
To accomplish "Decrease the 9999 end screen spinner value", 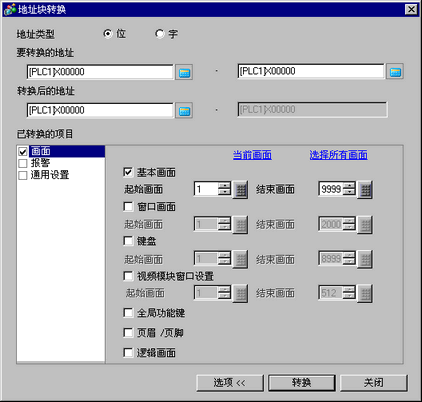I will point(349,193).
